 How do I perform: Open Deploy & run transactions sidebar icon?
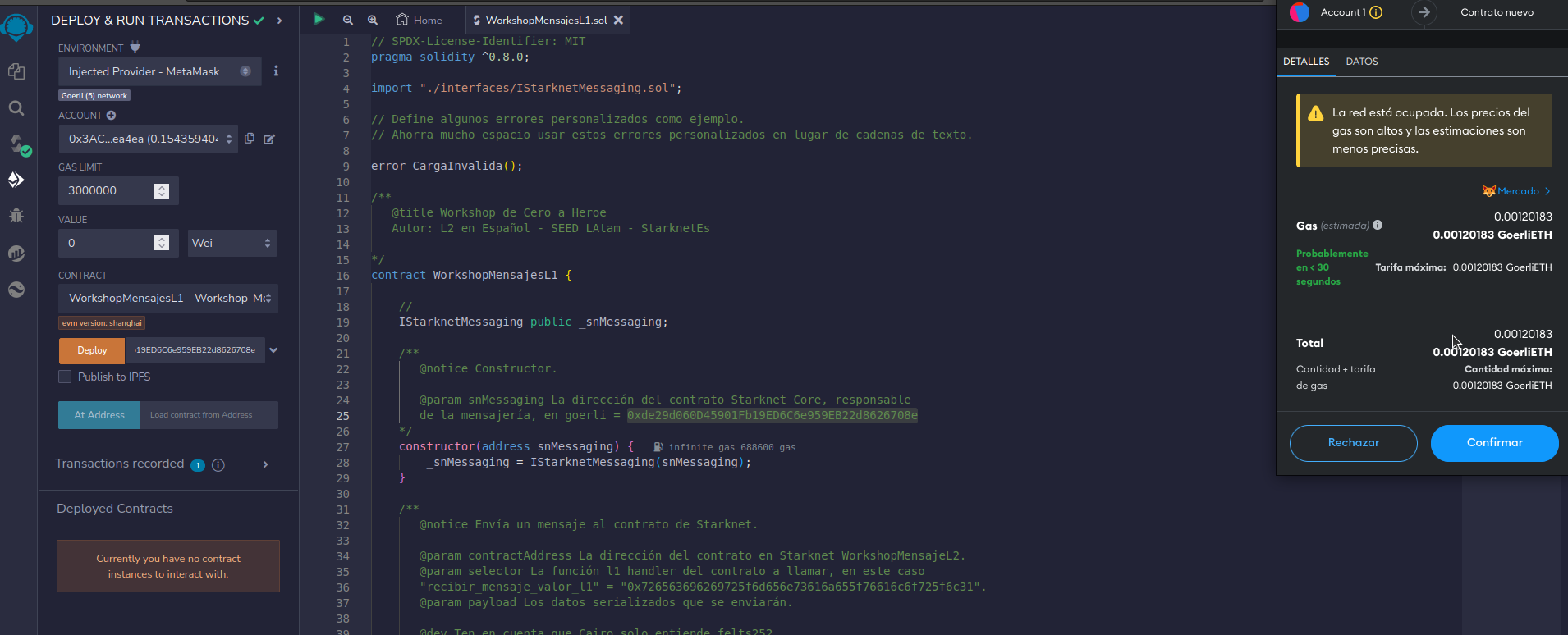click(x=16, y=180)
